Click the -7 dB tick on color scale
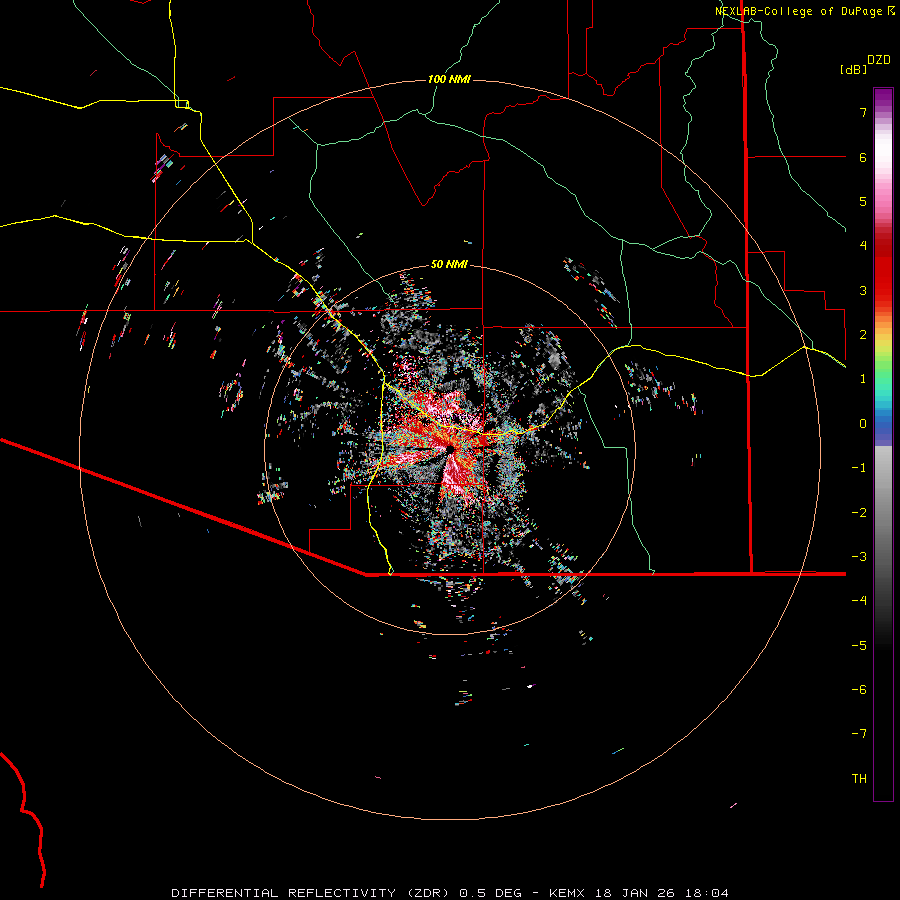900x900 pixels. pos(859,734)
